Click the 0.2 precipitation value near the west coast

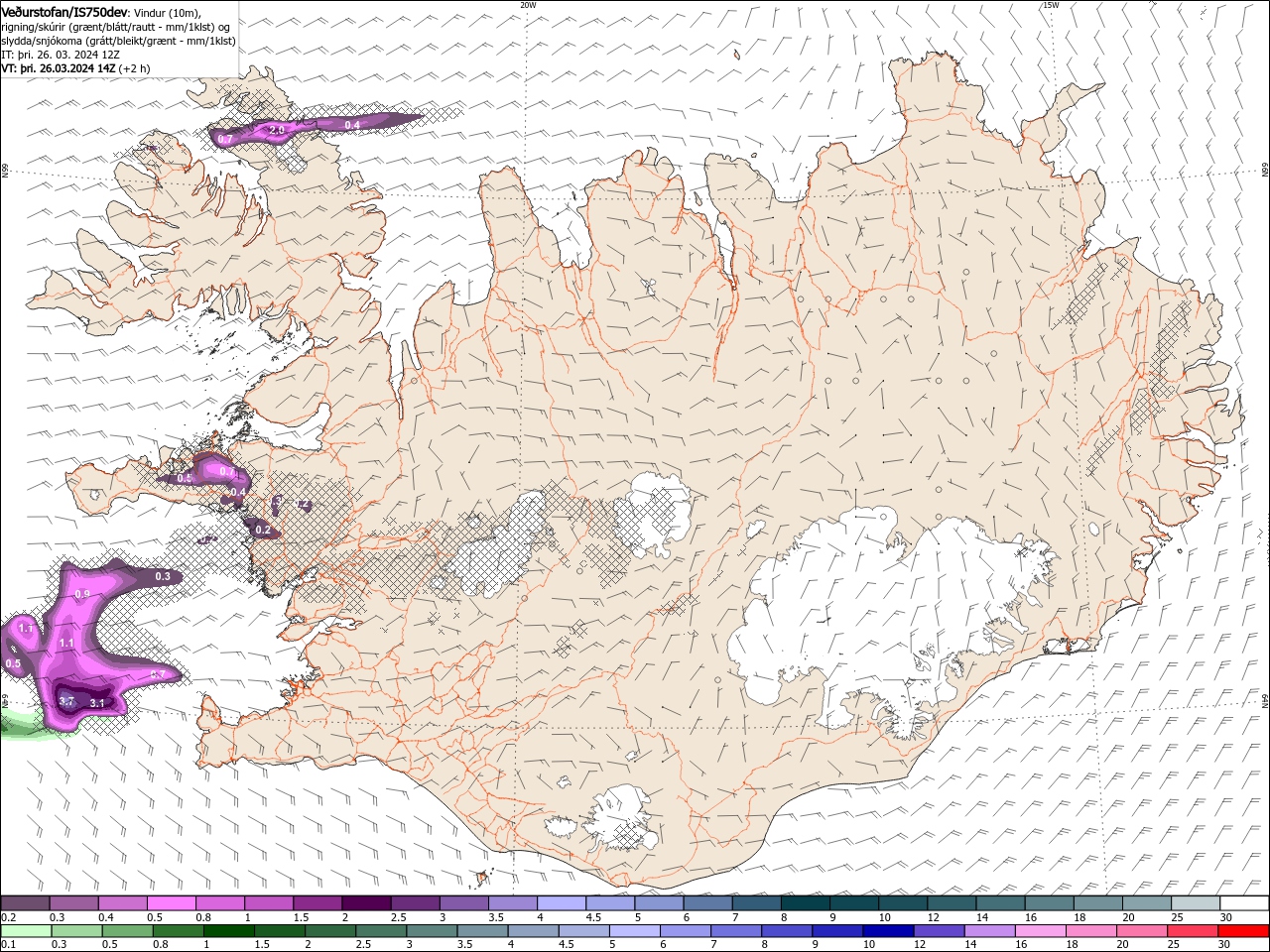[x=263, y=531]
